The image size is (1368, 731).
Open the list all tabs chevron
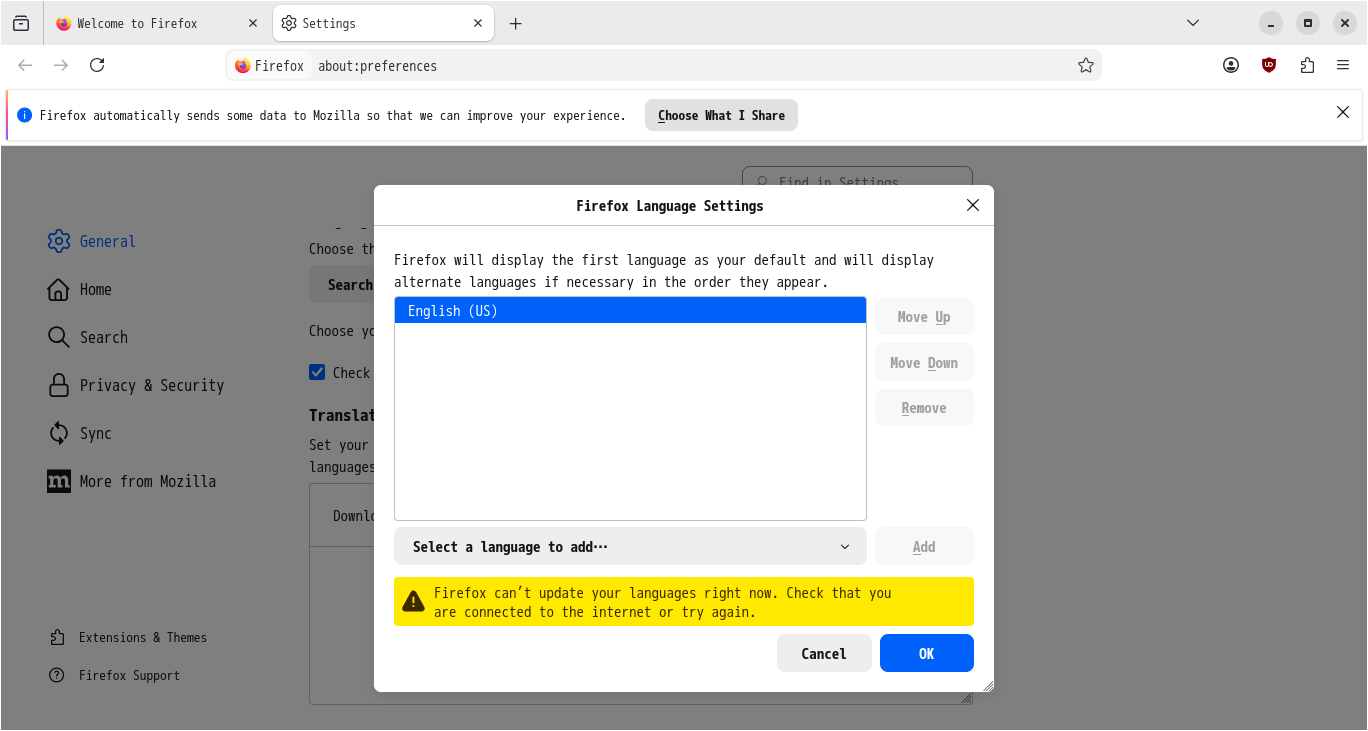point(1192,23)
